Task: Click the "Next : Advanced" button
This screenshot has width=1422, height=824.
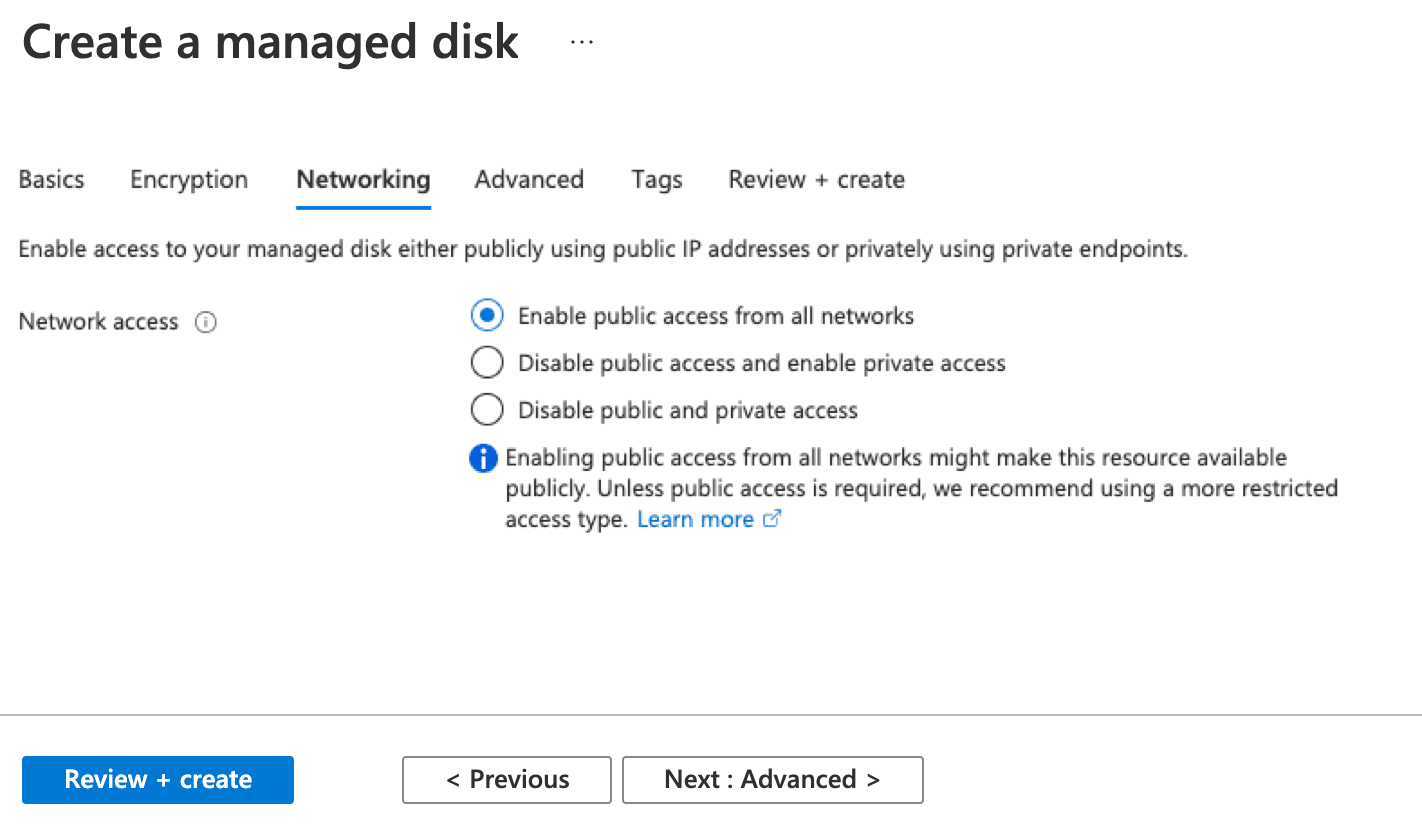Action: point(772,779)
